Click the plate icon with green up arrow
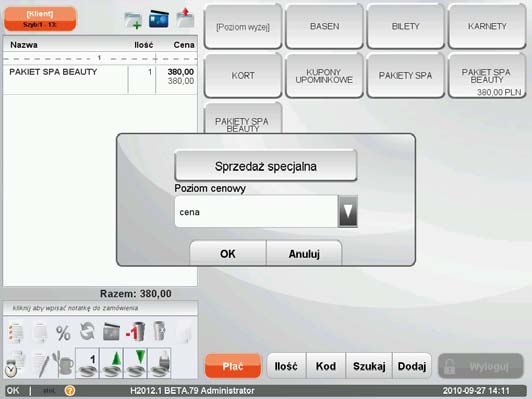Image resolution: width=532 pixels, height=399 pixels. click(x=111, y=363)
